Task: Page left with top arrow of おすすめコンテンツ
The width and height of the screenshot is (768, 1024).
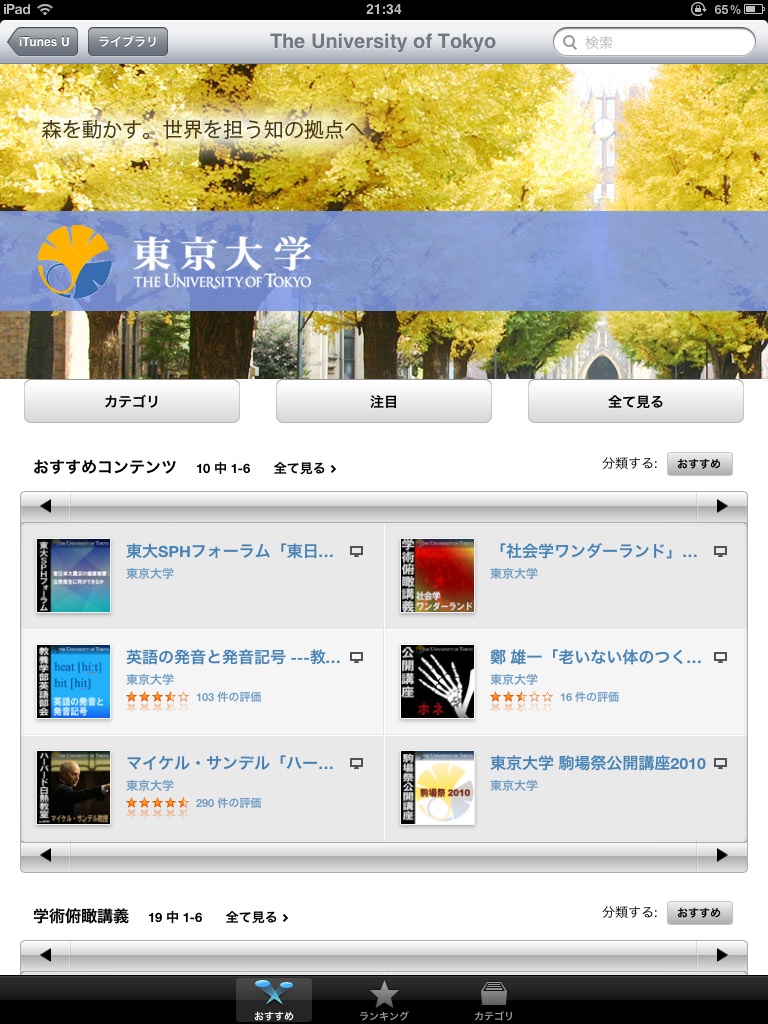Action: point(45,506)
